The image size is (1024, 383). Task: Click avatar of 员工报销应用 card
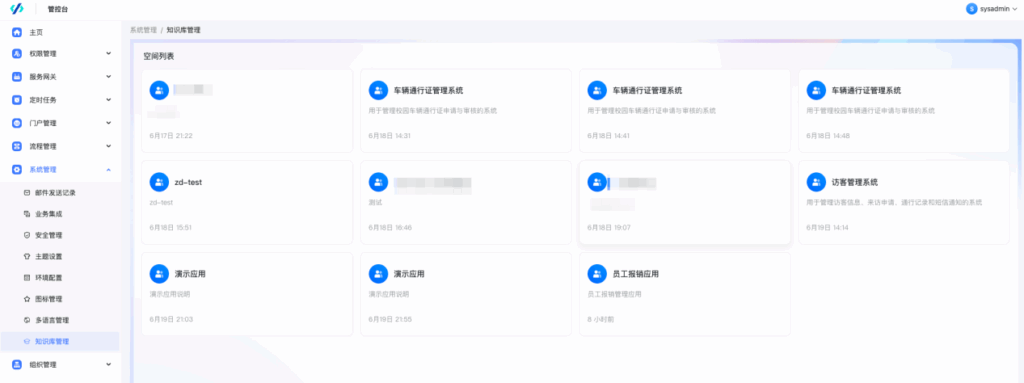point(598,274)
